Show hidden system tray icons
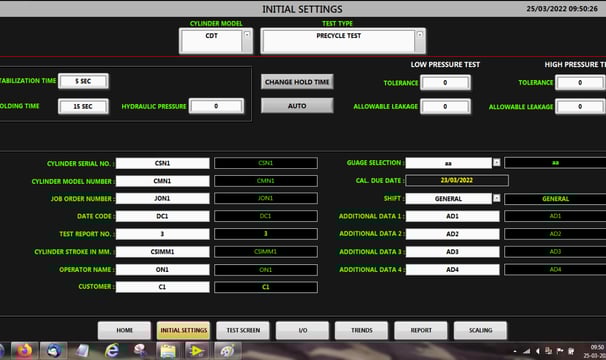606x360 pixels. [x=515, y=351]
